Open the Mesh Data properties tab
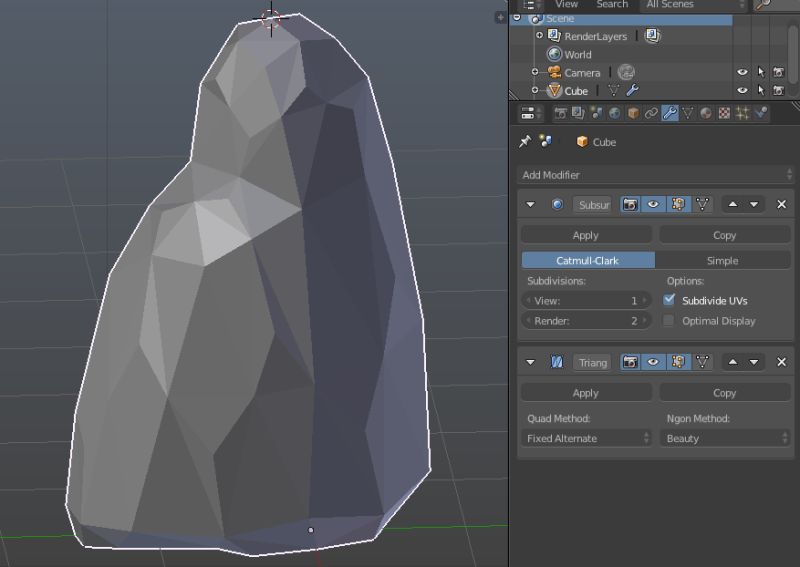 [x=688, y=113]
